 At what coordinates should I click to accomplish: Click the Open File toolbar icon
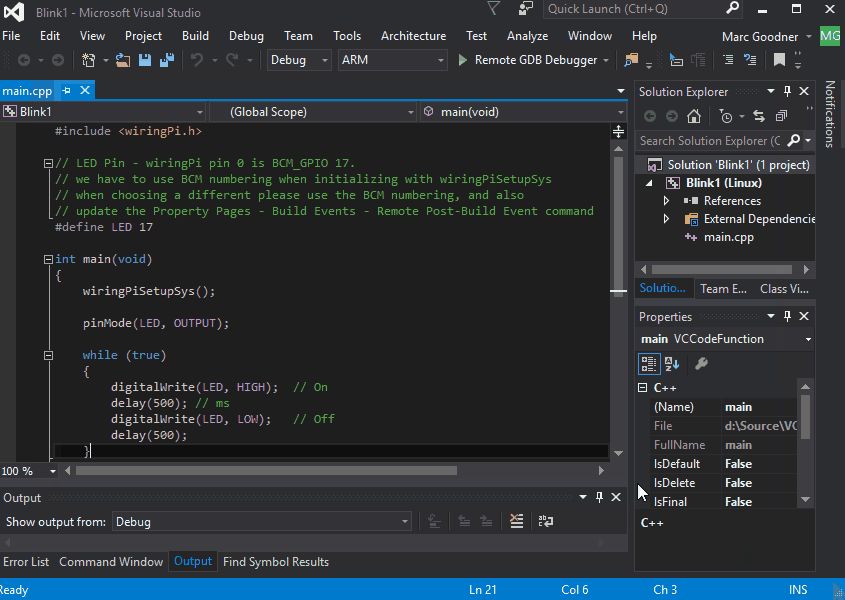pos(123,60)
